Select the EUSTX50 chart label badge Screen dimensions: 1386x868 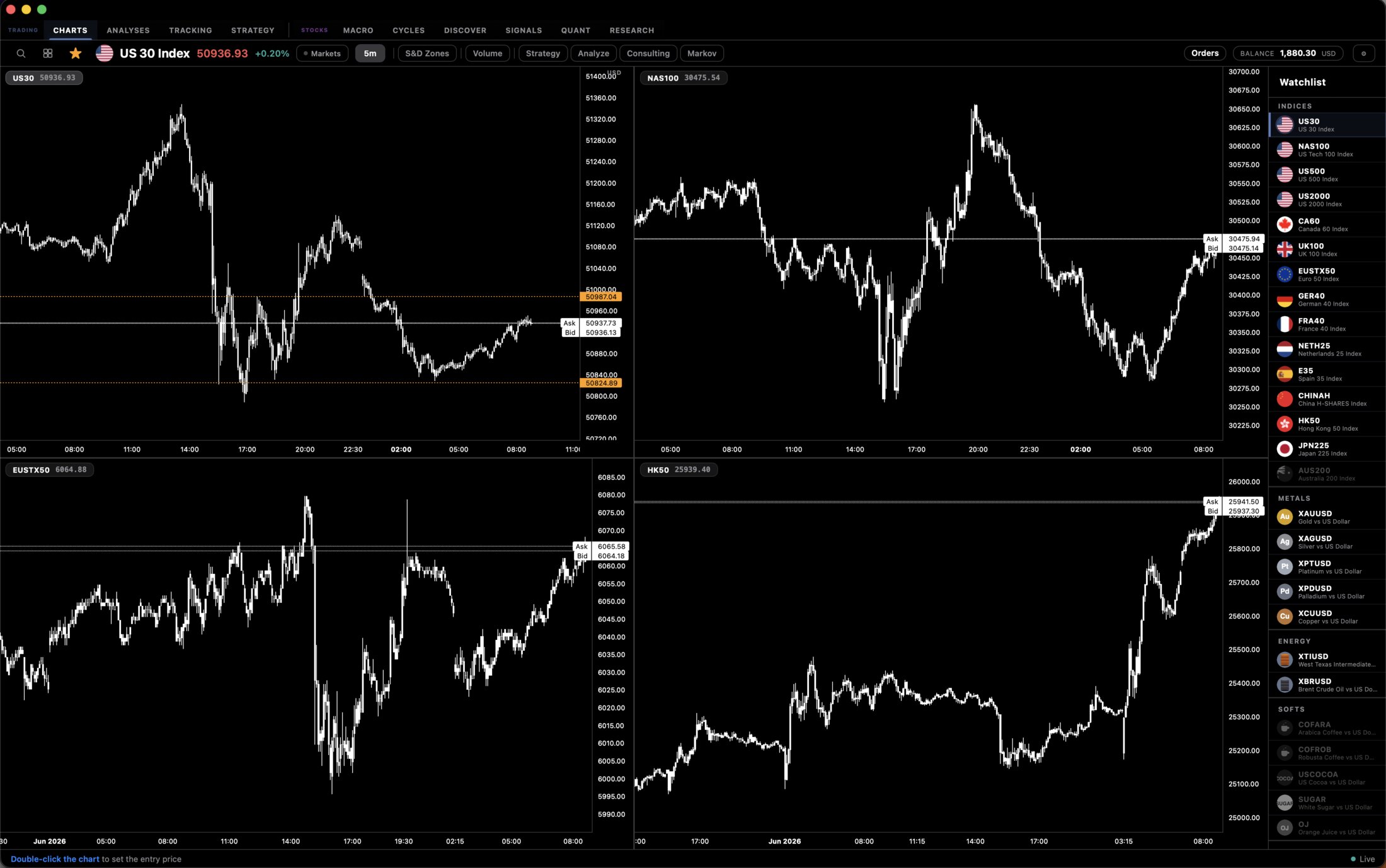tap(50, 470)
